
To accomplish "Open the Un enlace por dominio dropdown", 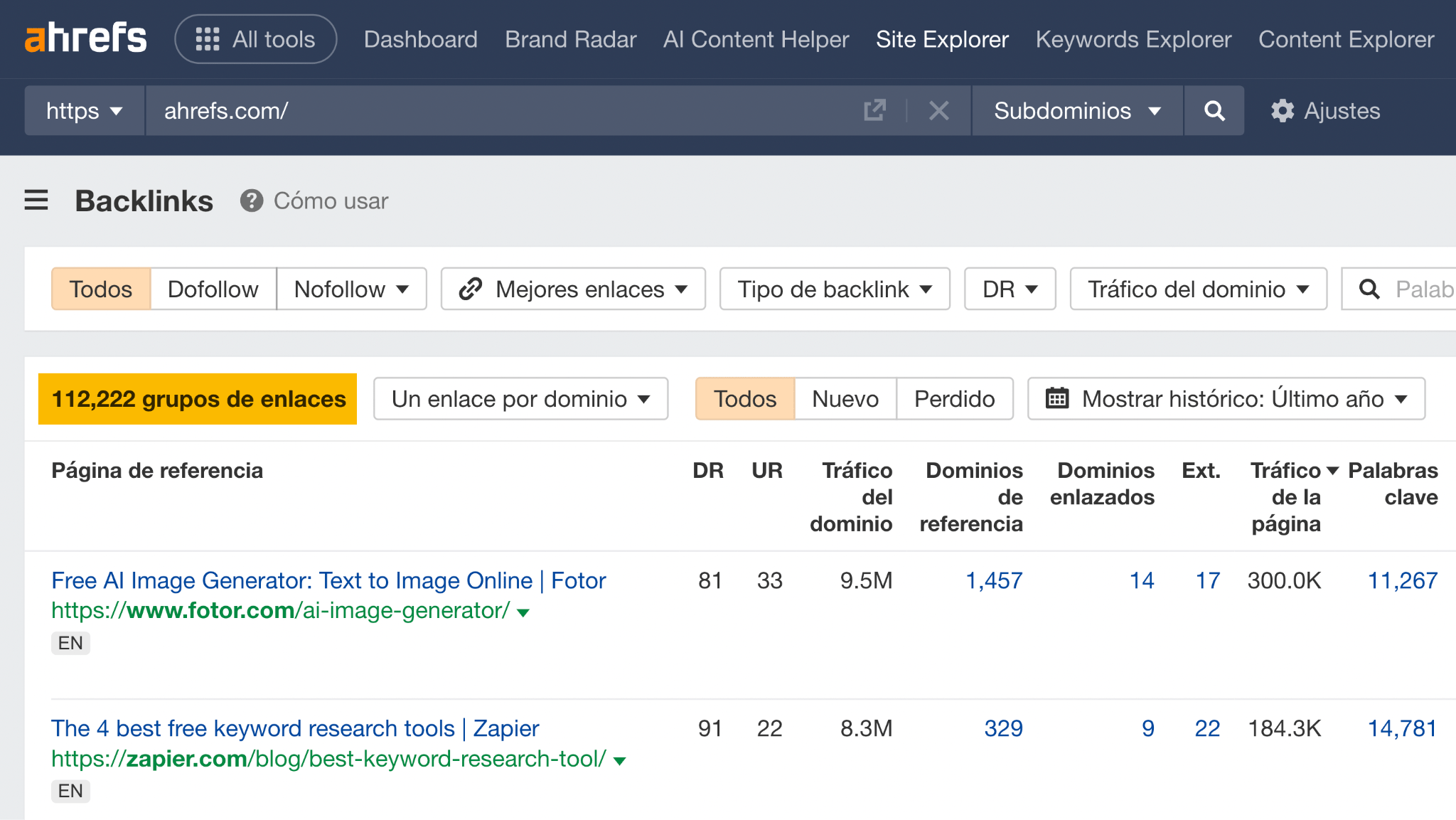I will point(520,399).
